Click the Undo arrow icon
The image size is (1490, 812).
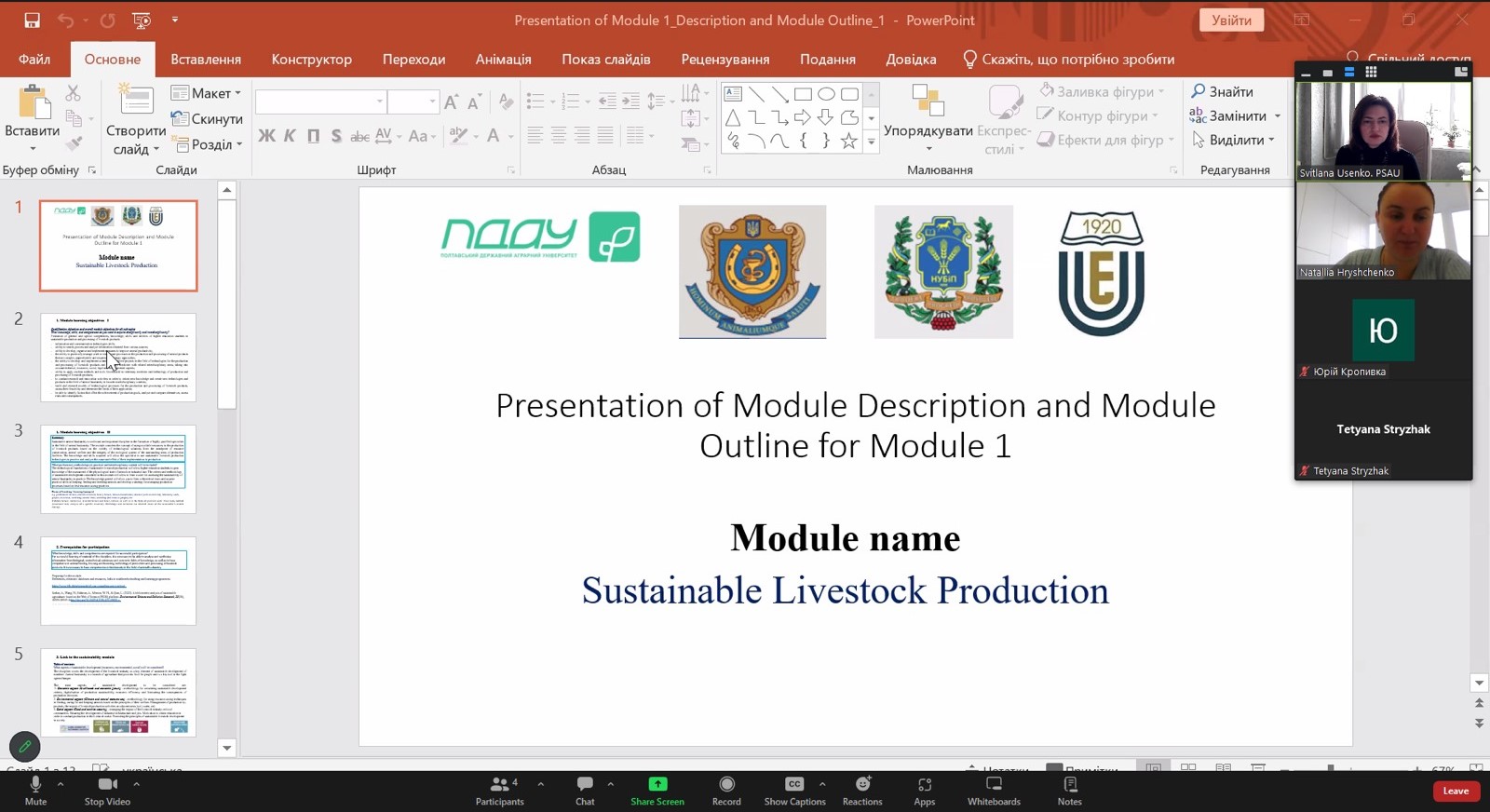click(65, 20)
